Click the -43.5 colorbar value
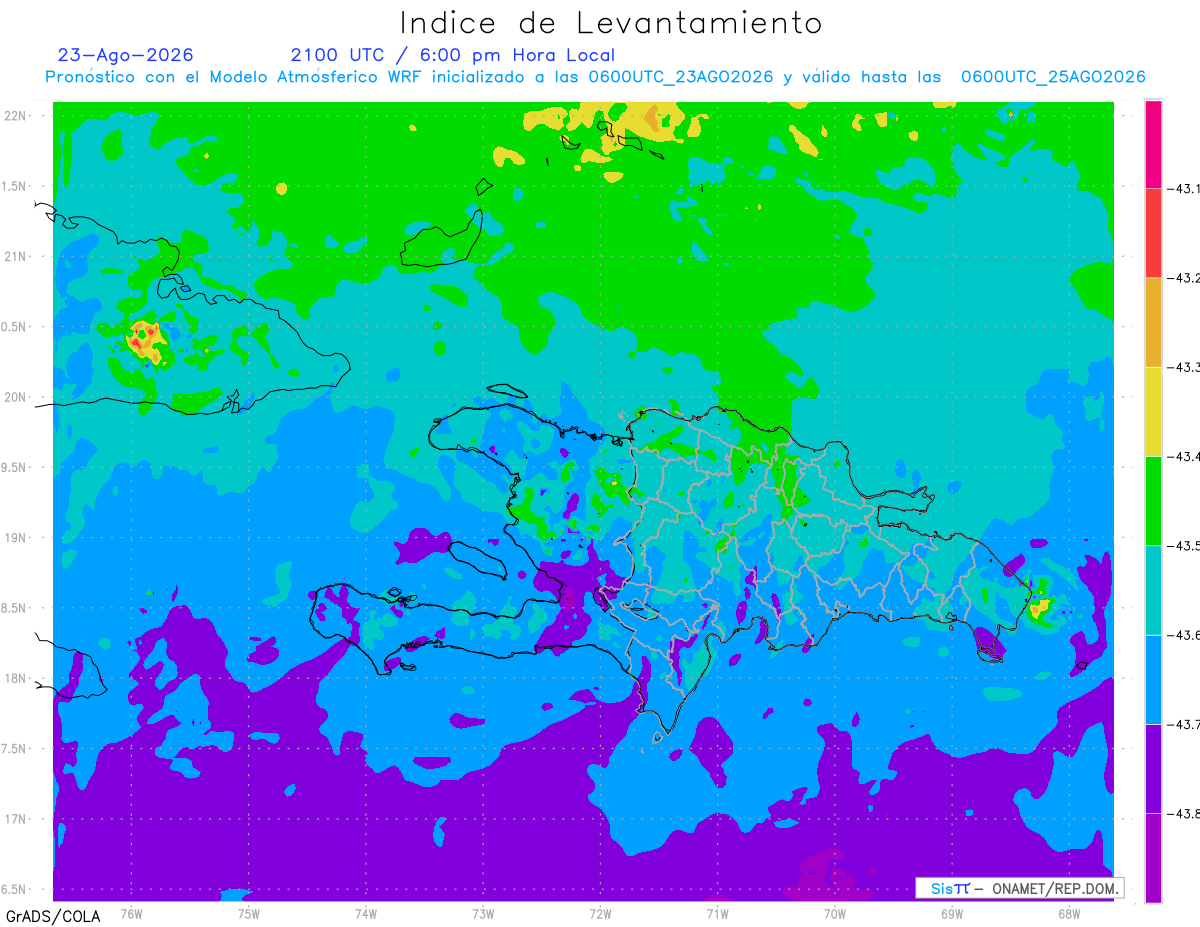 pos(1185,546)
